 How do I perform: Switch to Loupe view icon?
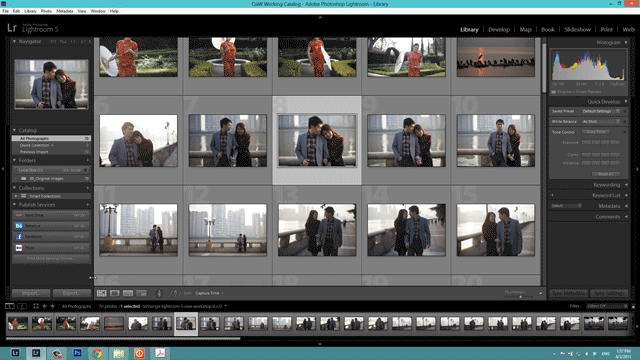[115, 293]
